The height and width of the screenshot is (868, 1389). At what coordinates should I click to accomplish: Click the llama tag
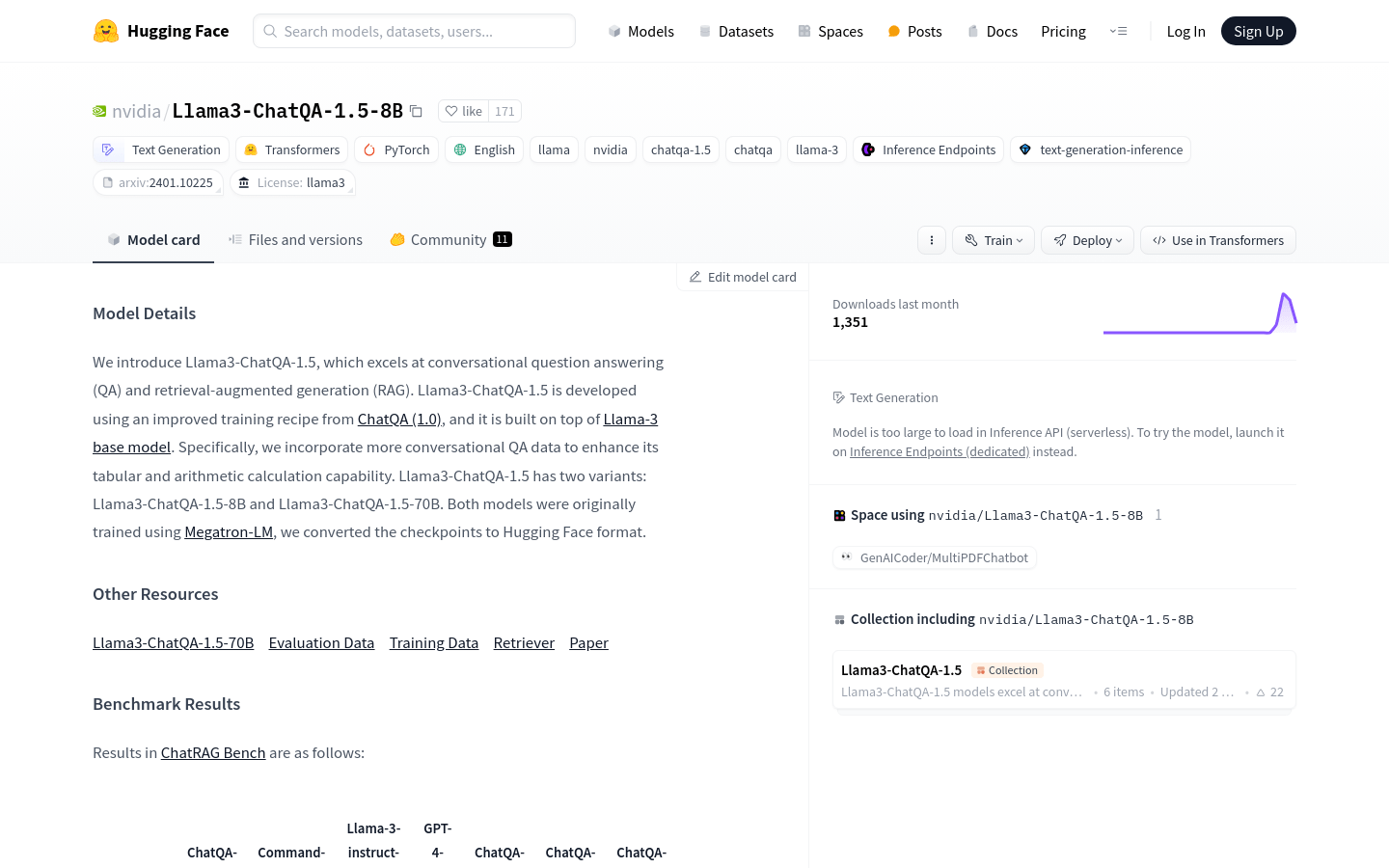[x=554, y=149]
